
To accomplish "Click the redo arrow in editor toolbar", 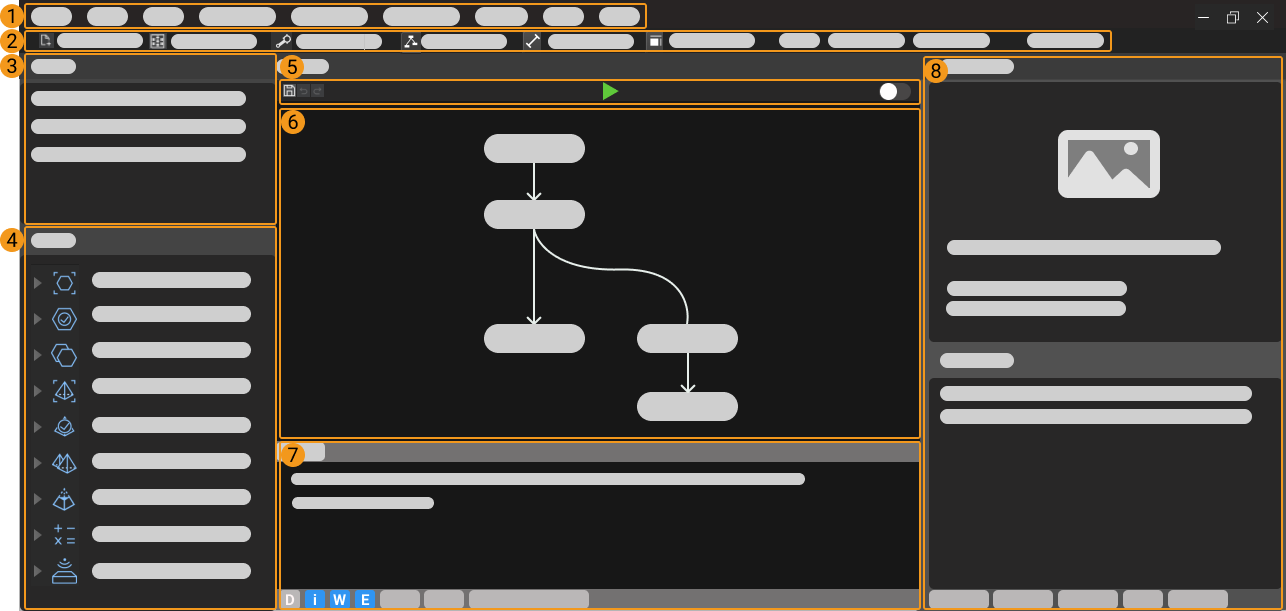I will coord(318,91).
